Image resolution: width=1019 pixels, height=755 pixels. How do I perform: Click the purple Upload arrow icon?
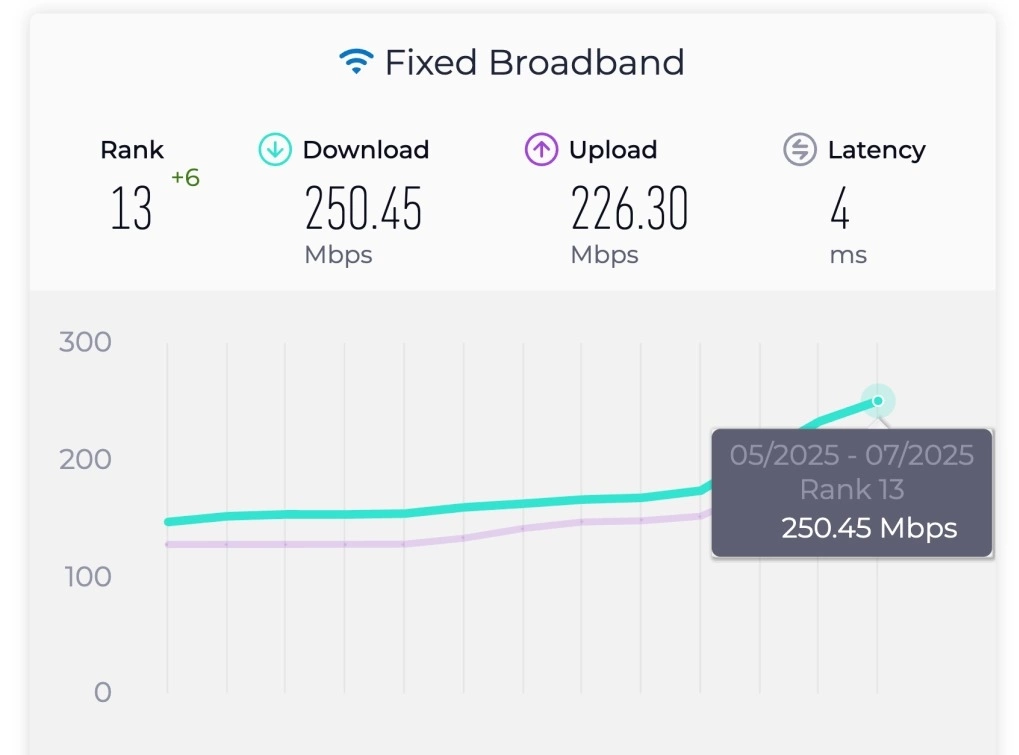541,150
